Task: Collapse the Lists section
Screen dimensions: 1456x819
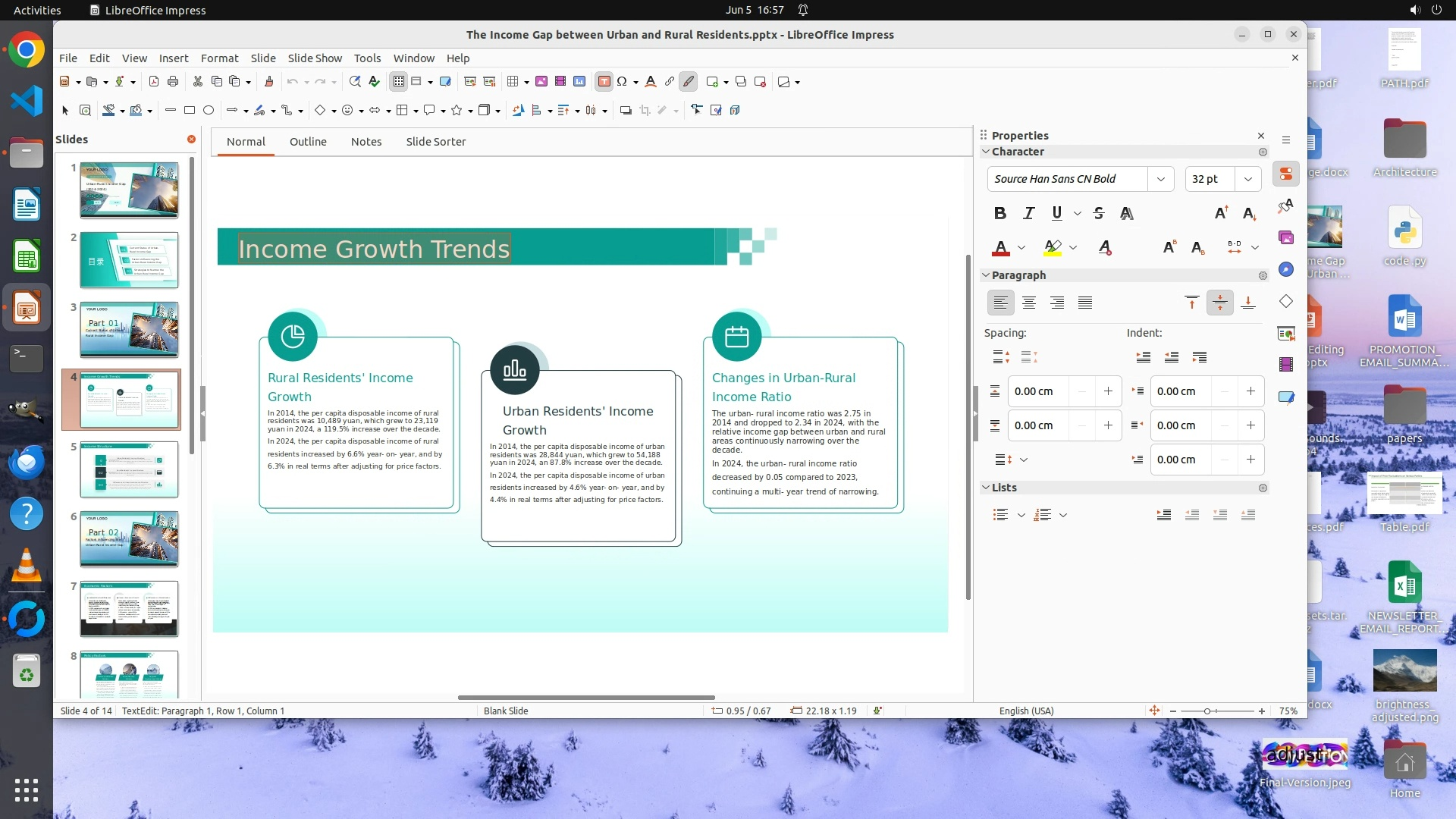Action: [x=986, y=488]
